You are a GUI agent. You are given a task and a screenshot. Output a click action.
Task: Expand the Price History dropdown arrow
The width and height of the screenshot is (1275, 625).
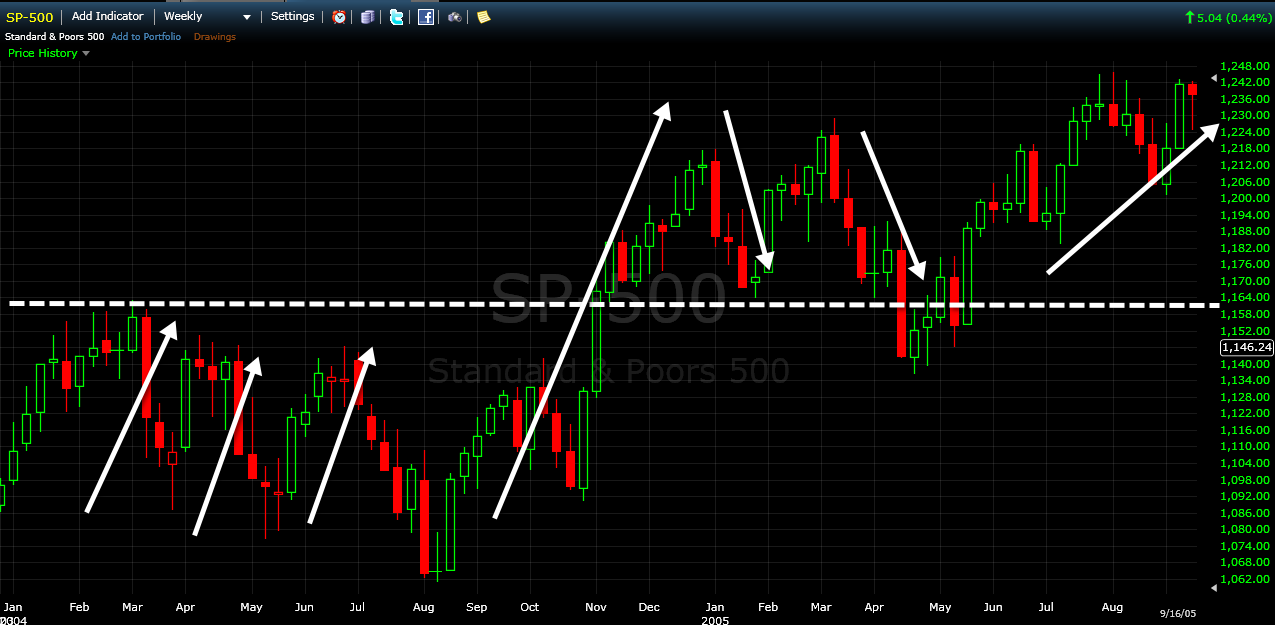pyautogui.click(x=86, y=54)
